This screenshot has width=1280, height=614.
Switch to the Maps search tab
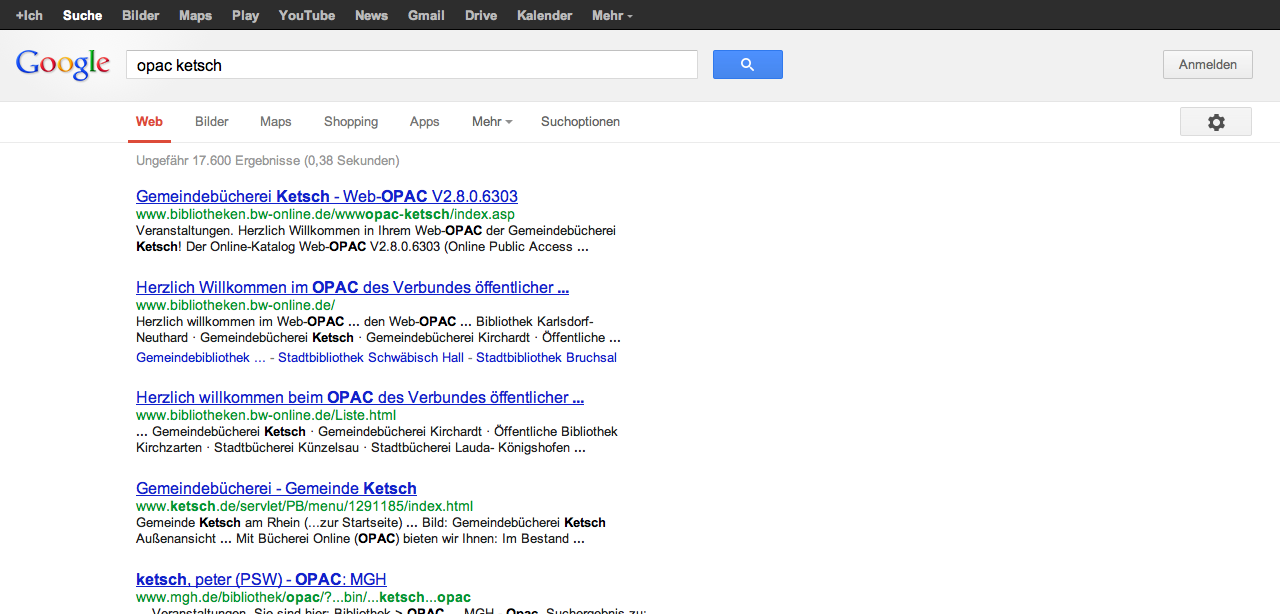click(x=275, y=122)
